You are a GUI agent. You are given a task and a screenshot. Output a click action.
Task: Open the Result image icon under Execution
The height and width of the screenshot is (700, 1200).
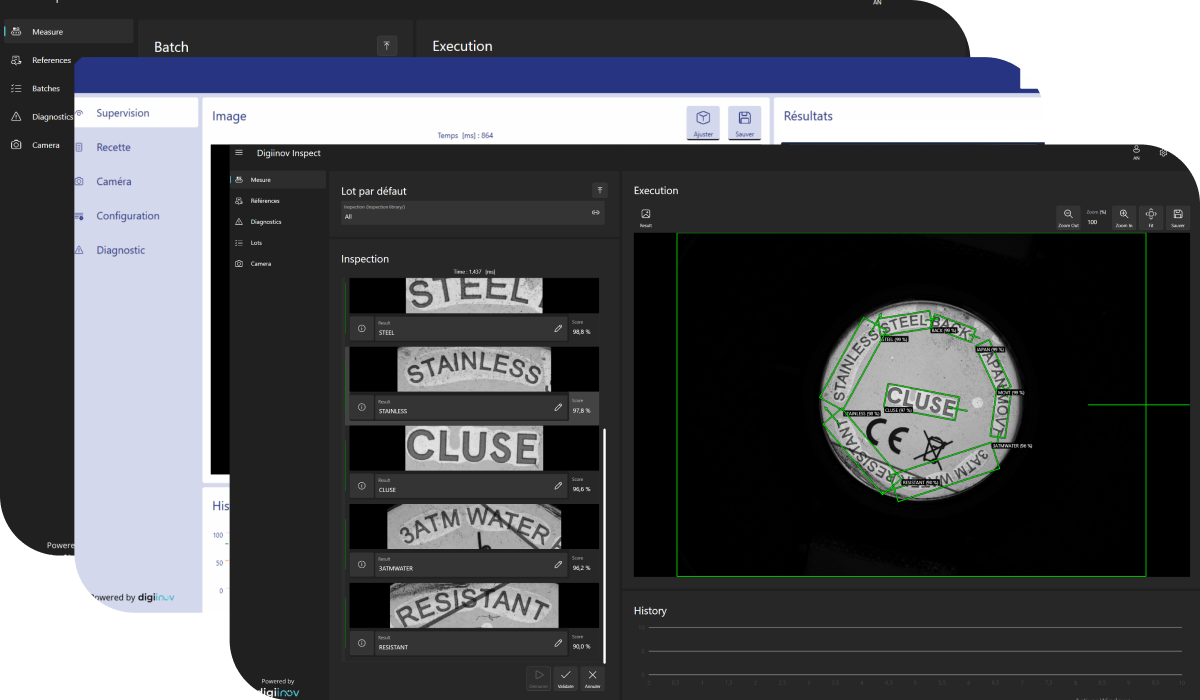[x=646, y=214]
